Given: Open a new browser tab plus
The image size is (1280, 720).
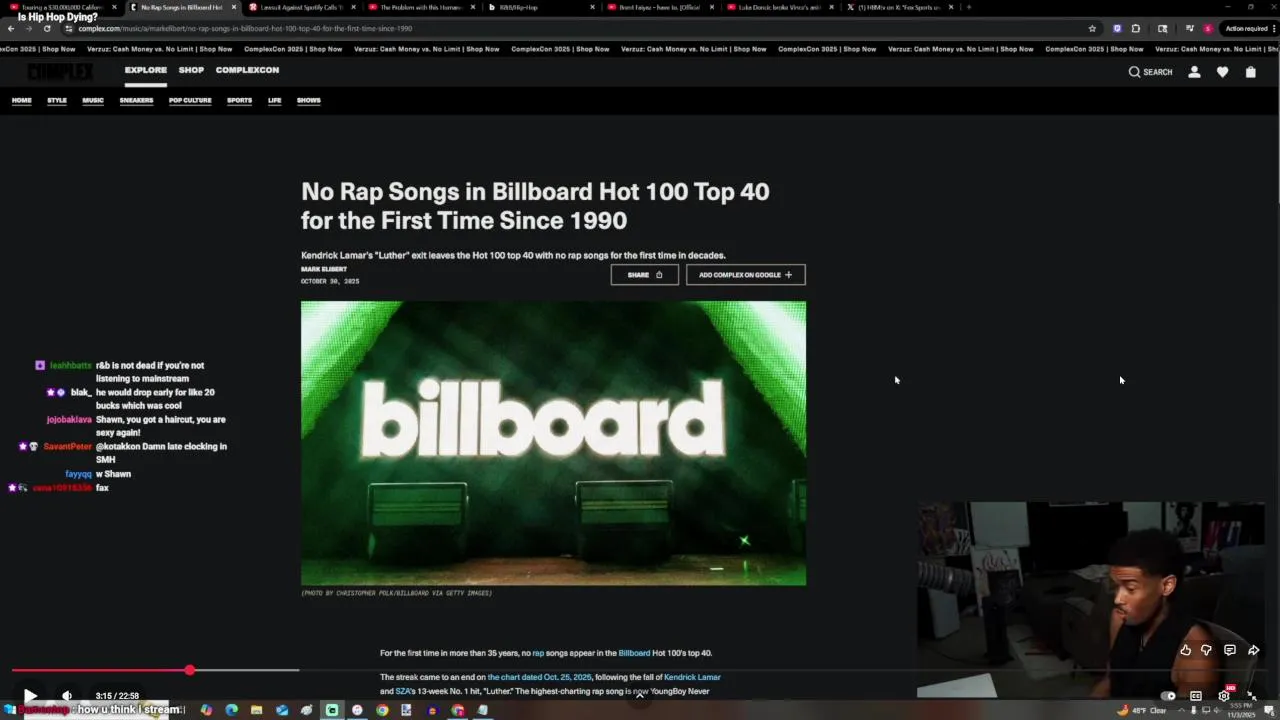Looking at the screenshot, I should 968,7.
